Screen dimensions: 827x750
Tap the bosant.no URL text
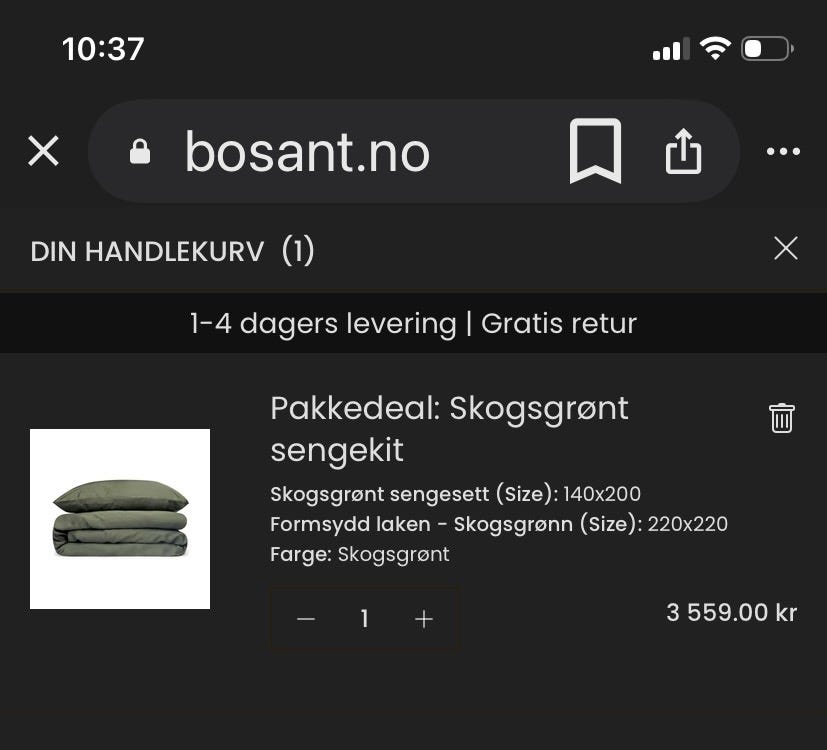307,152
